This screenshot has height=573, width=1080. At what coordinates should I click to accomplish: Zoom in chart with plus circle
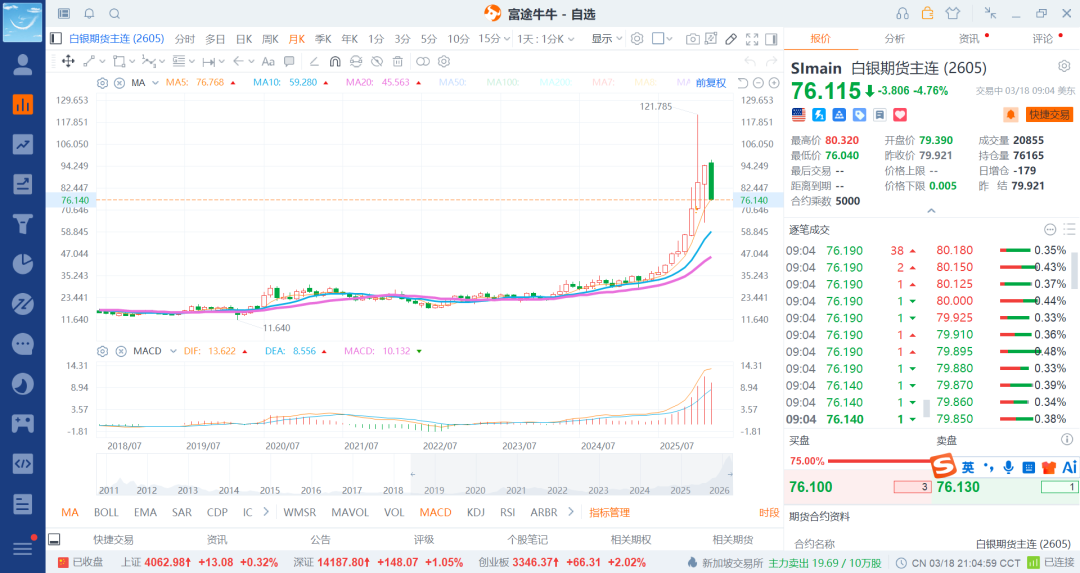point(774,83)
